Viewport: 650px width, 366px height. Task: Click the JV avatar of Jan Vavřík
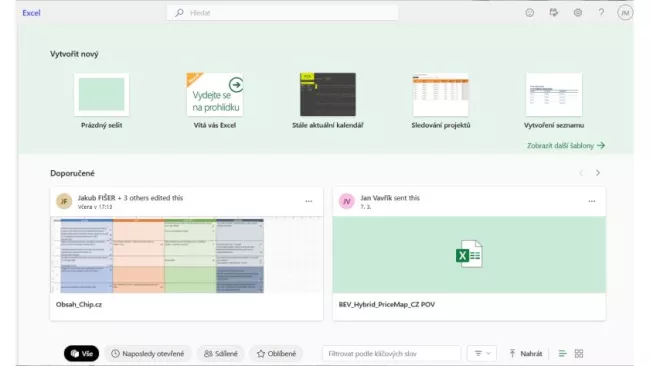pos(347,201)
